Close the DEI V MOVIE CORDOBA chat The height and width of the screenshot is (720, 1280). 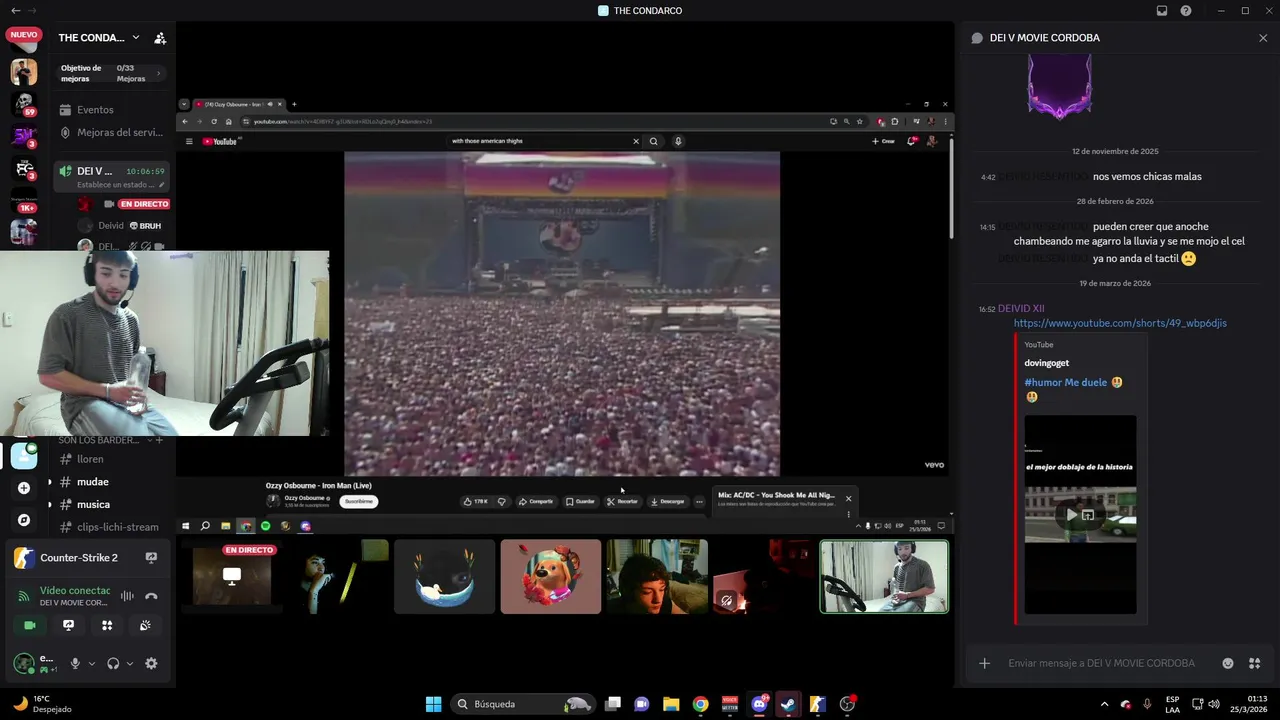(1263, 38)
